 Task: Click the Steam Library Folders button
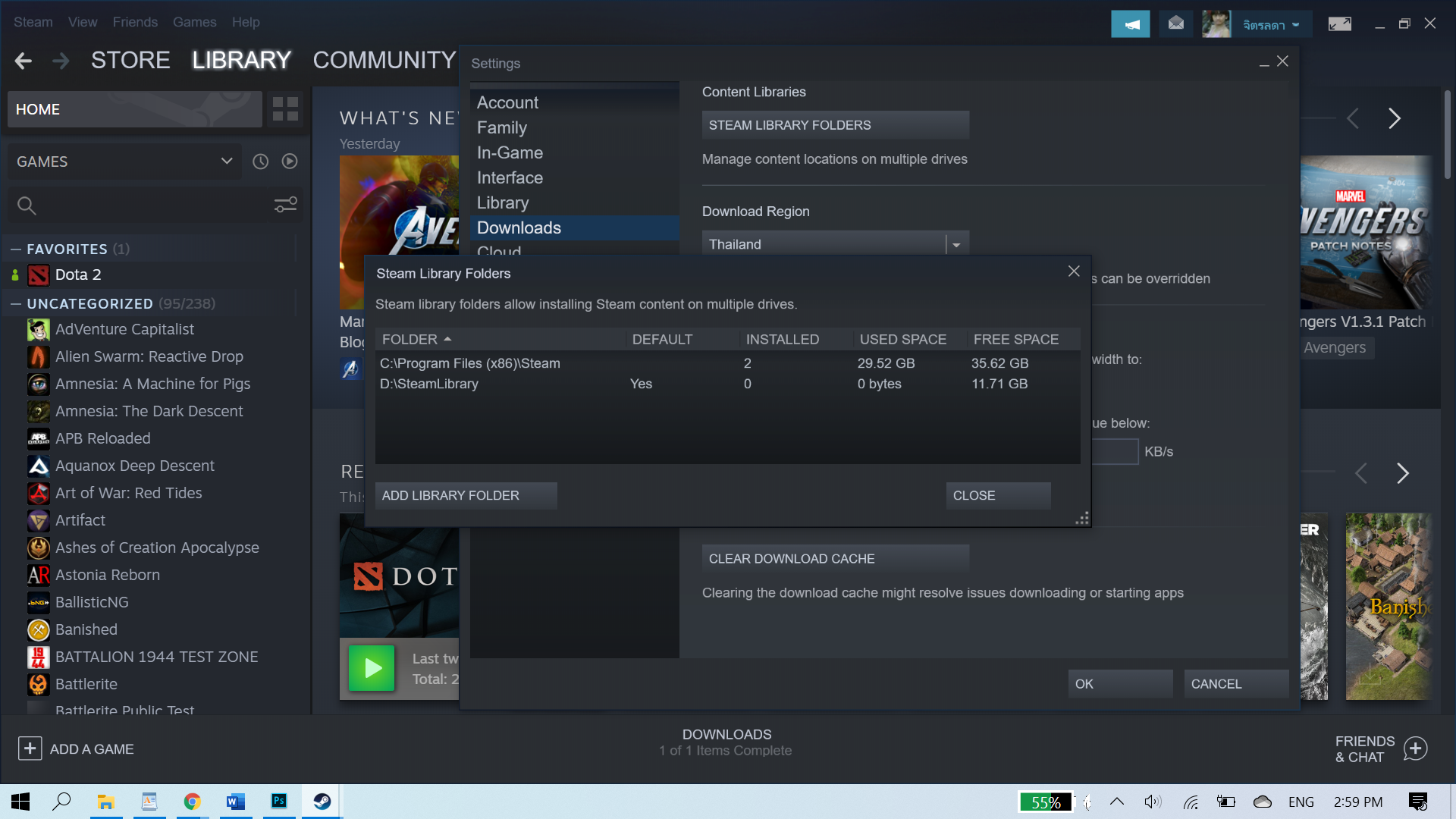pos(836,125)
